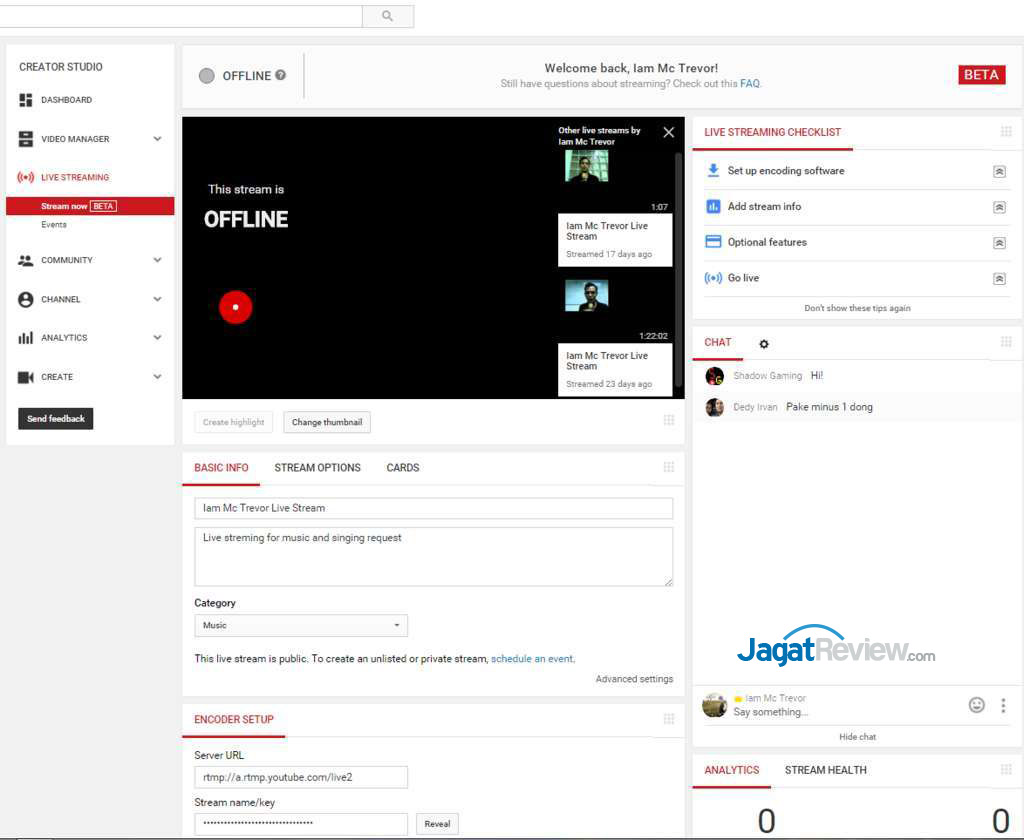Screen dimensions: 1024x840
Task: Click the Change thumbnail button
Action: tap(327, 422)
